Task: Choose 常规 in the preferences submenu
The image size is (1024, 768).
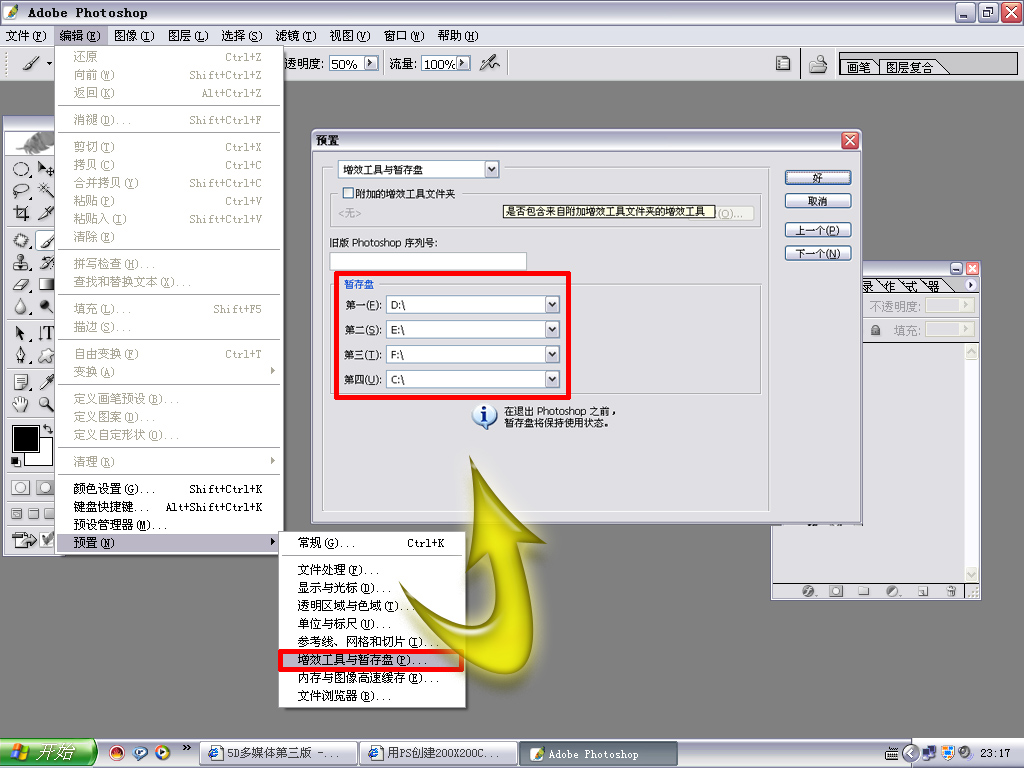Action: point(372,543)
